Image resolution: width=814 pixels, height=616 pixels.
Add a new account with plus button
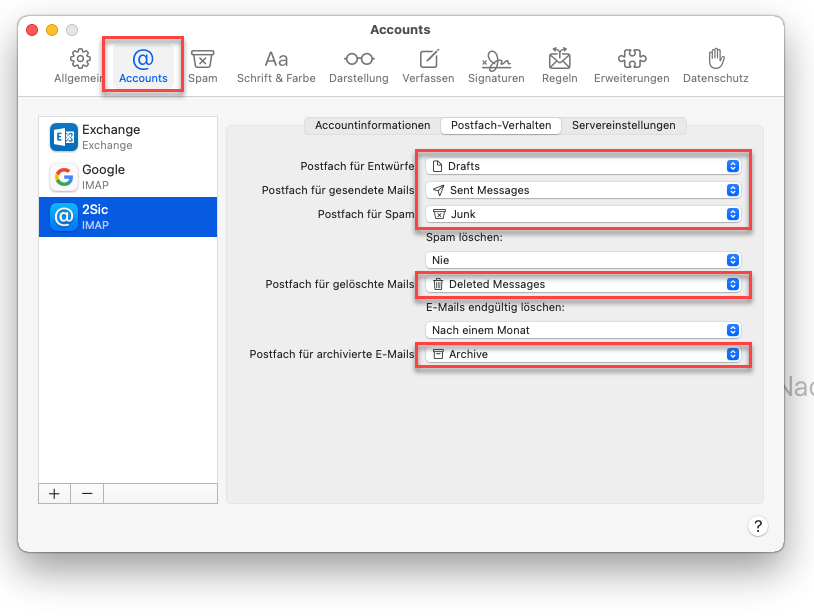tap(55, 494)
